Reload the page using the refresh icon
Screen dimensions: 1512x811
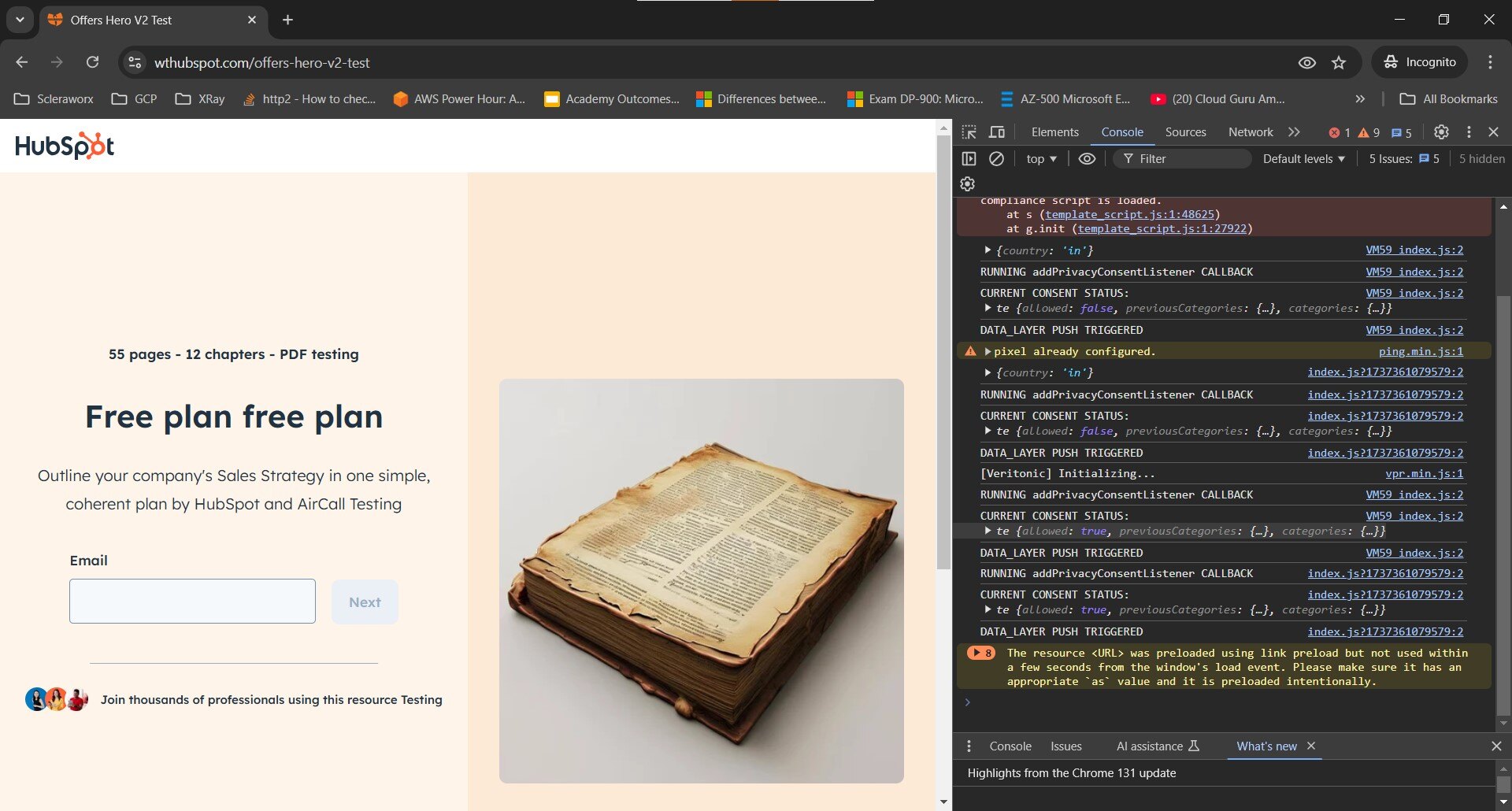click(x=92, y=62)
